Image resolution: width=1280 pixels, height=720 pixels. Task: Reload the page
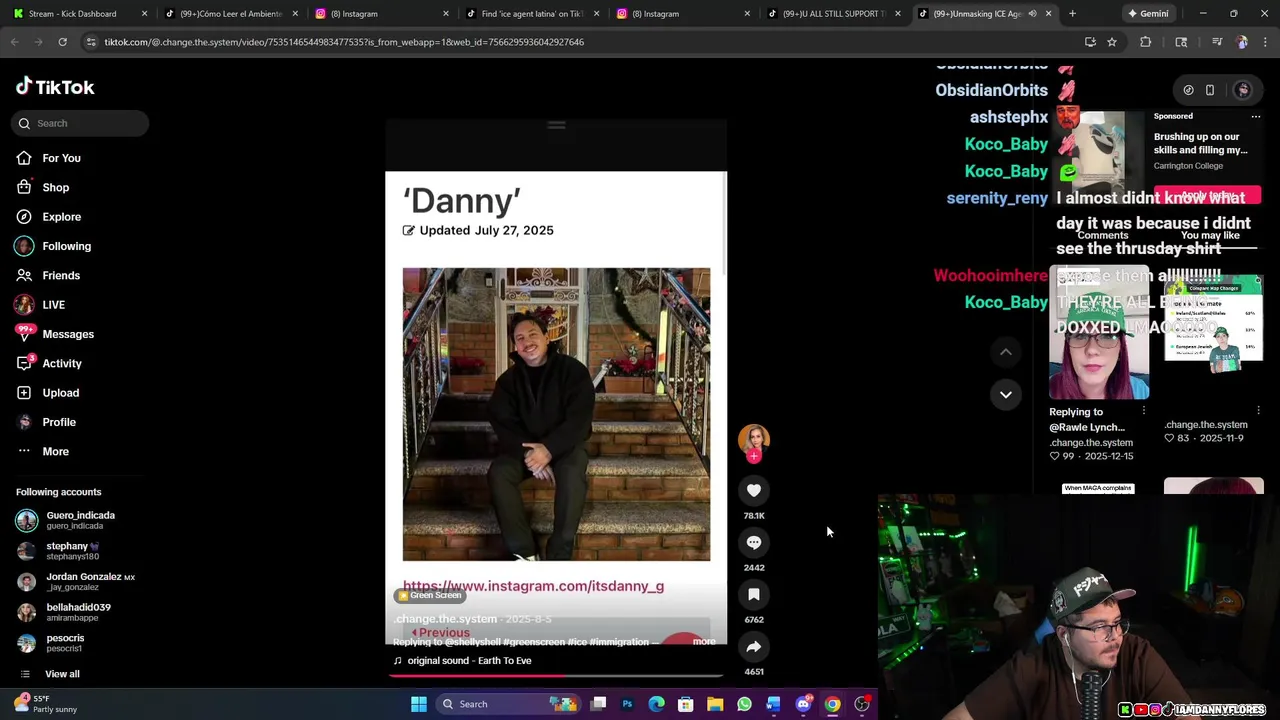pos(62,42)
